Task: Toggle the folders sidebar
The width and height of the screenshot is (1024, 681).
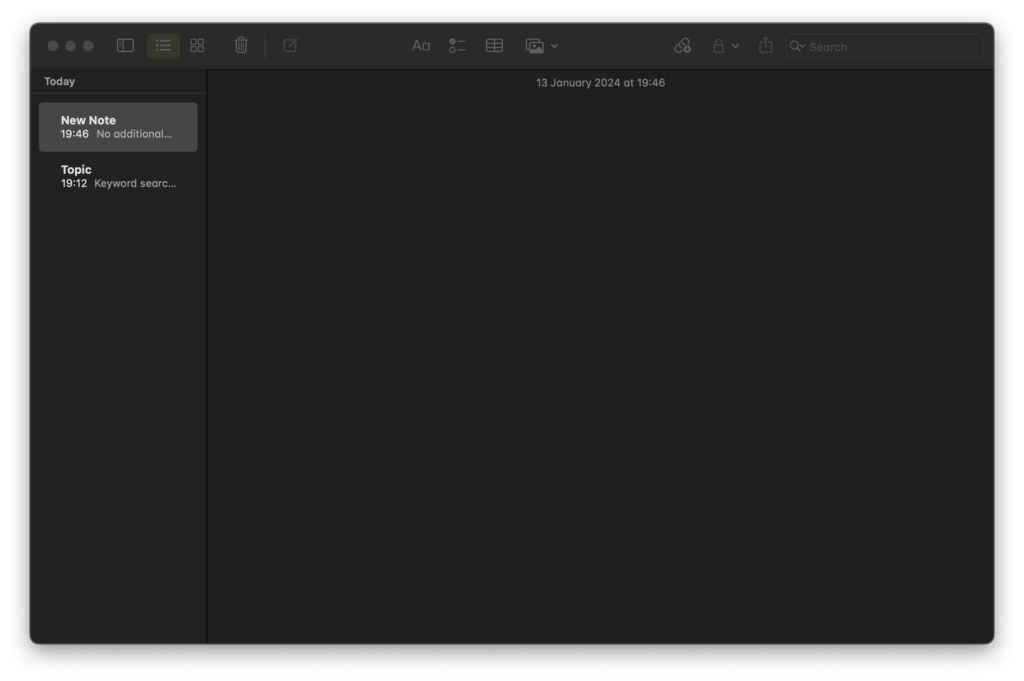Action: (125, 46)
